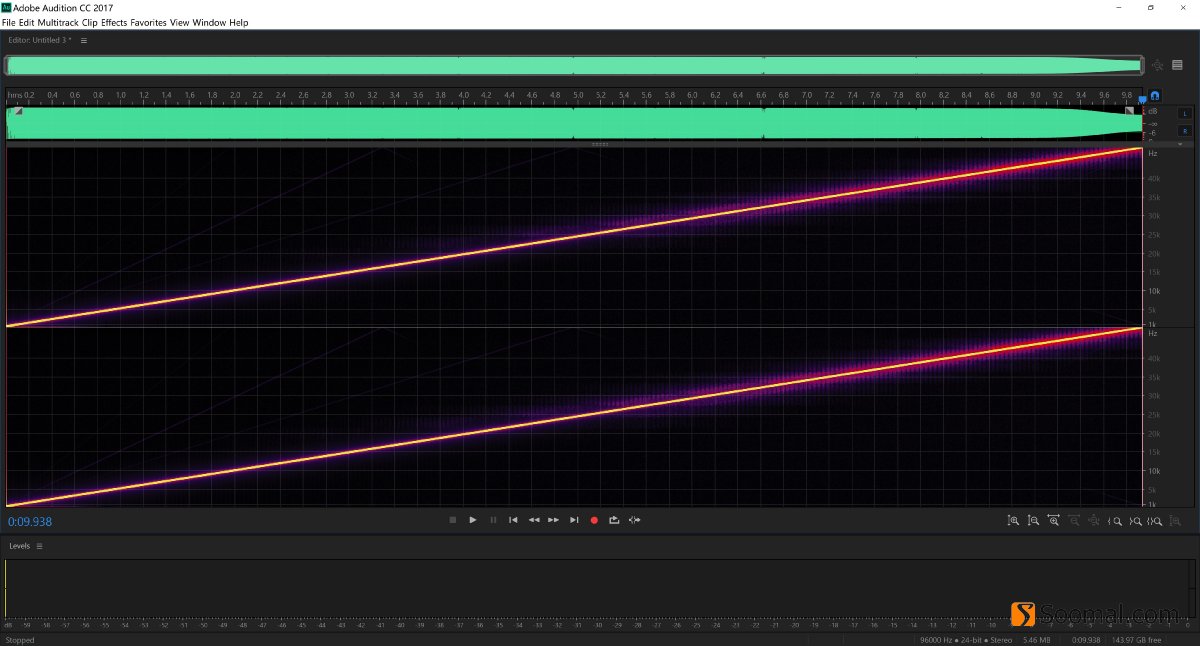The height and width of the screenshot is (646, 1200).
Task: Toggle the left channel L button
Action: 1185,114
